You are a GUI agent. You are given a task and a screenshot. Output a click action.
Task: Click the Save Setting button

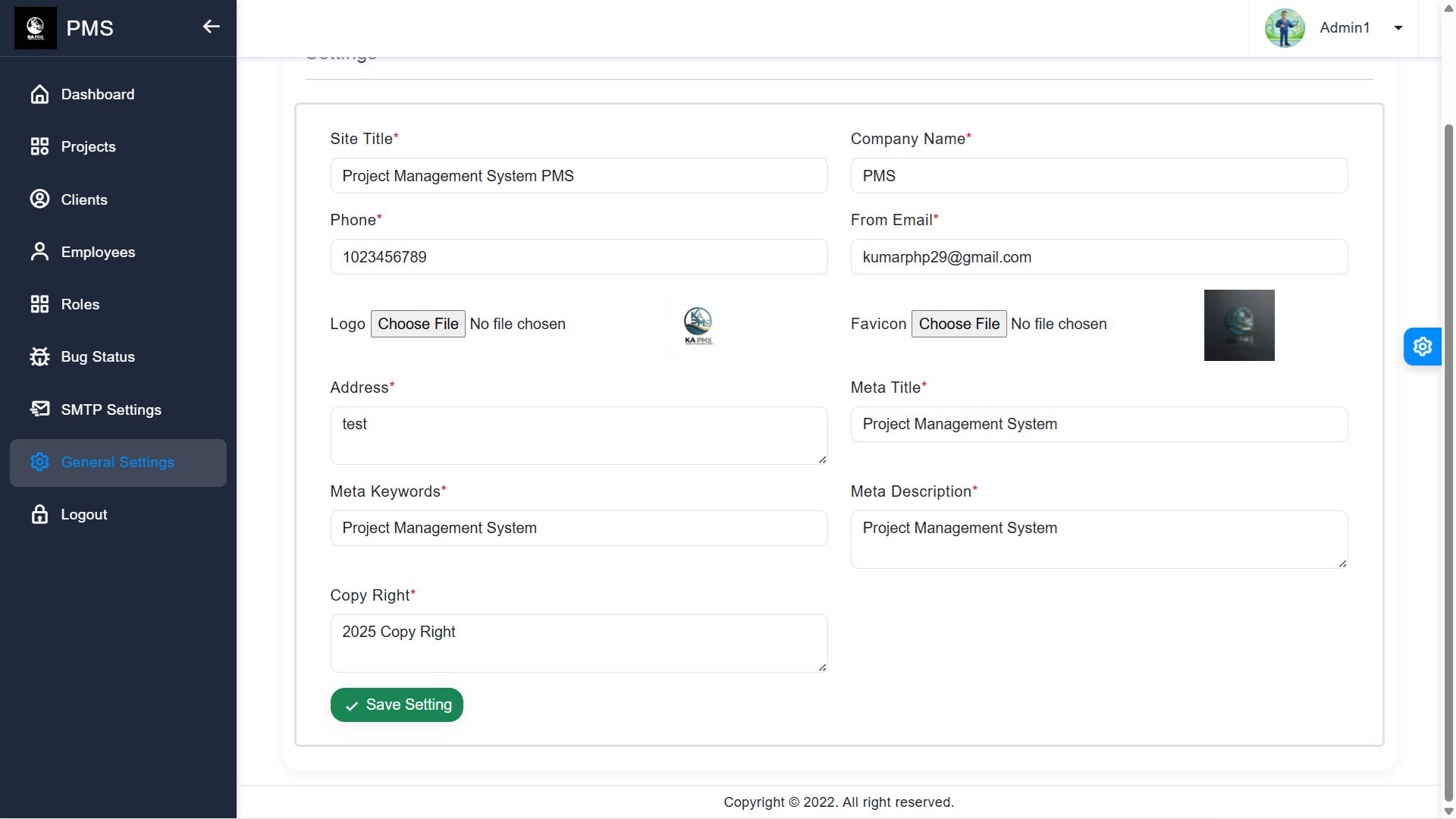(397, 704)
